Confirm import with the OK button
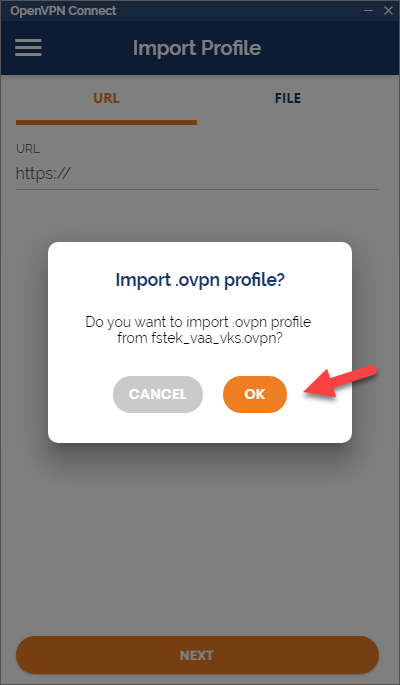Image resolution: width=400 pixels, height=685 pixels. pyautogui.click(x=255, y=394)
